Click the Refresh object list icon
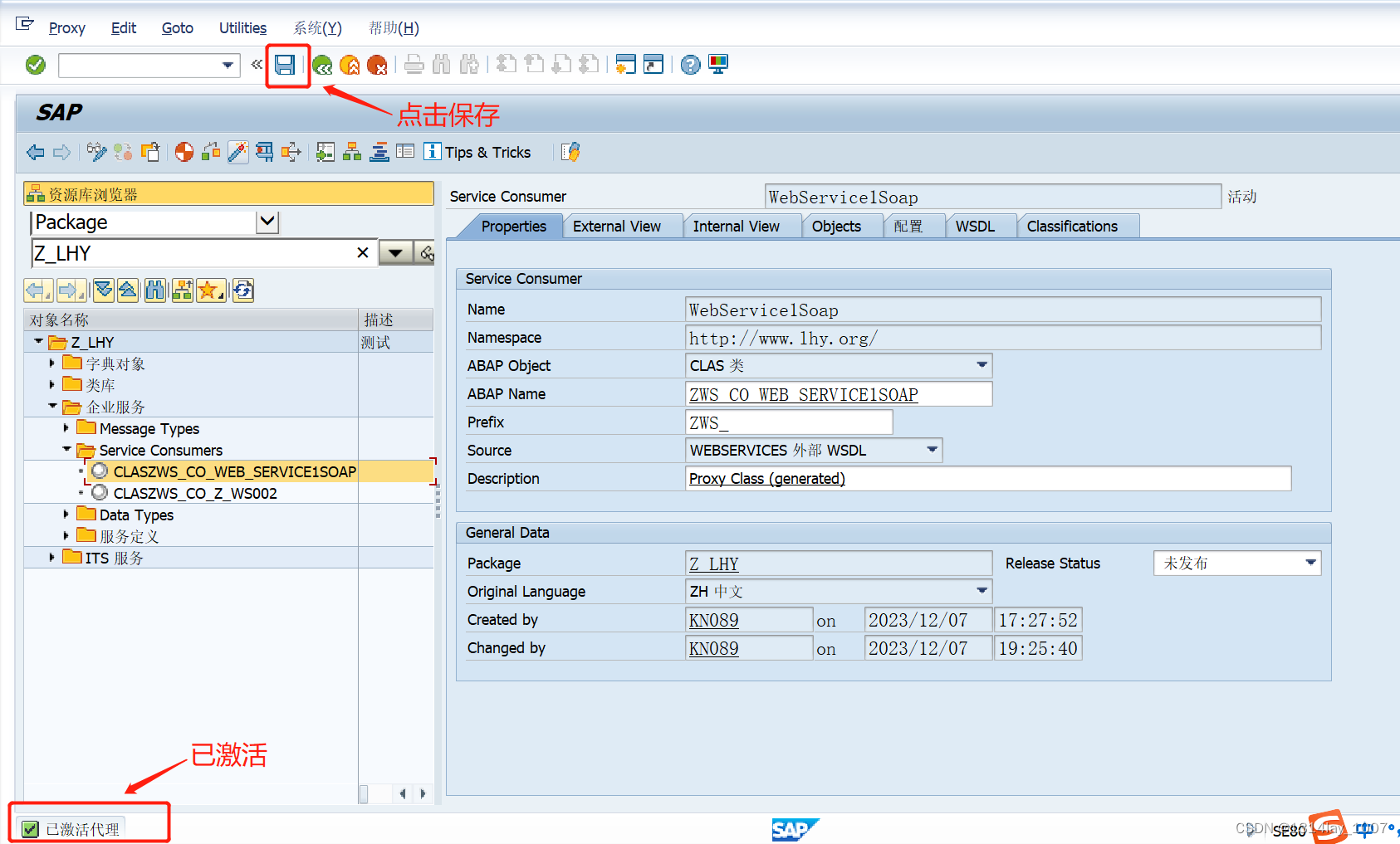 pos(242,290)
